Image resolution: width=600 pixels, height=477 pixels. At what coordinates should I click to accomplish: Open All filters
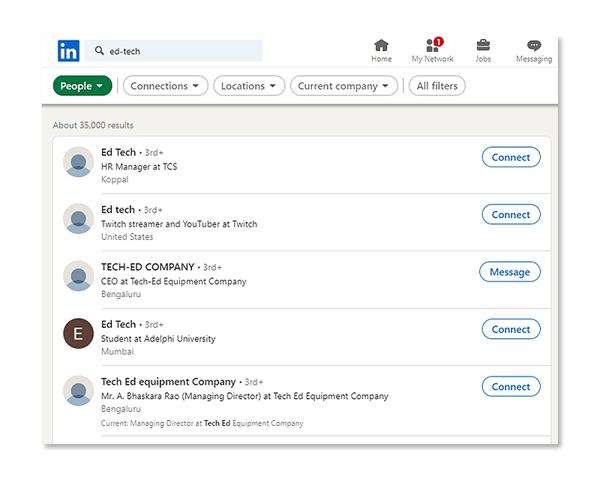pyautogui.click(x=437, y=86)
